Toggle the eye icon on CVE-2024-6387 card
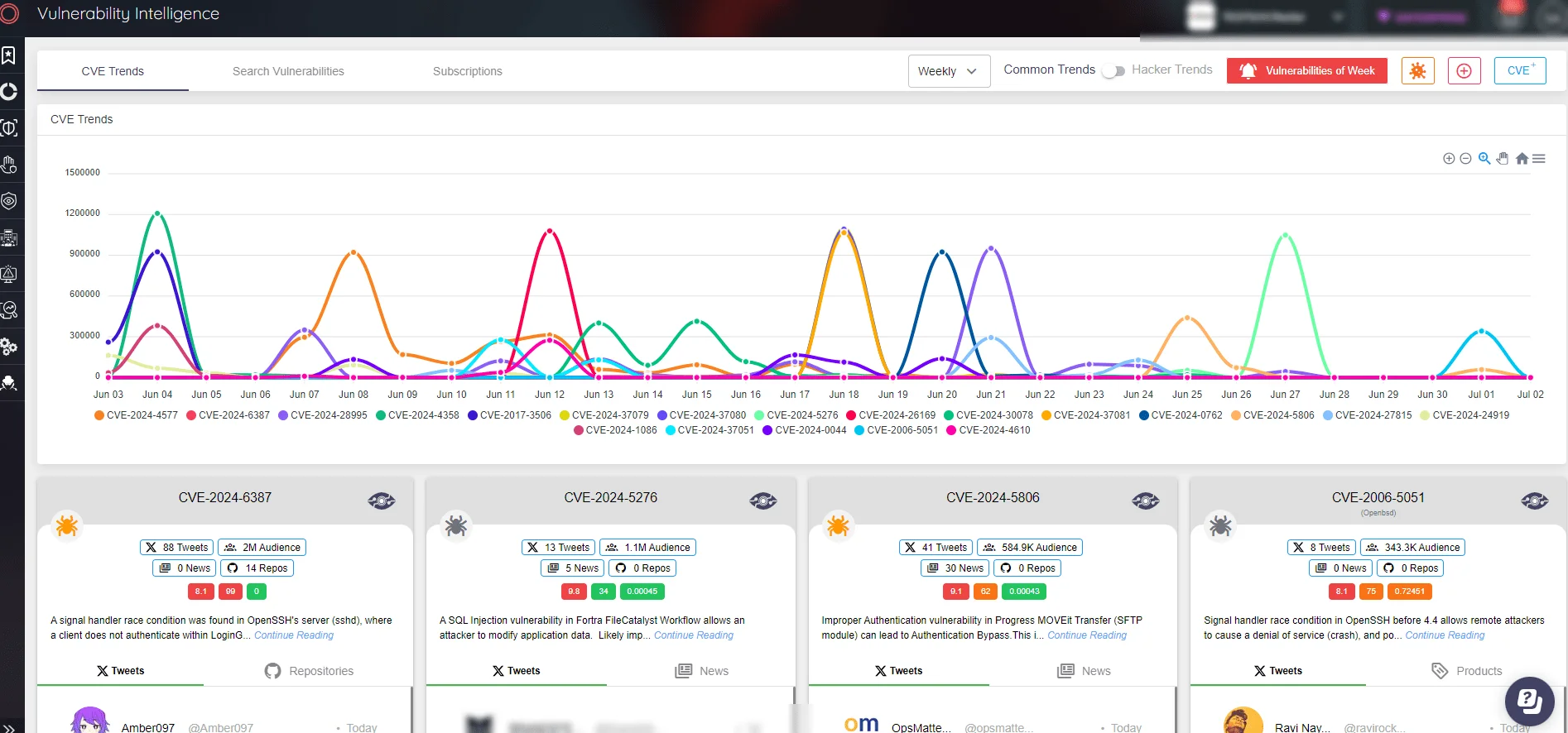Image resolution: width=1568 pixels, height=733 pixels. pos(382,501)
